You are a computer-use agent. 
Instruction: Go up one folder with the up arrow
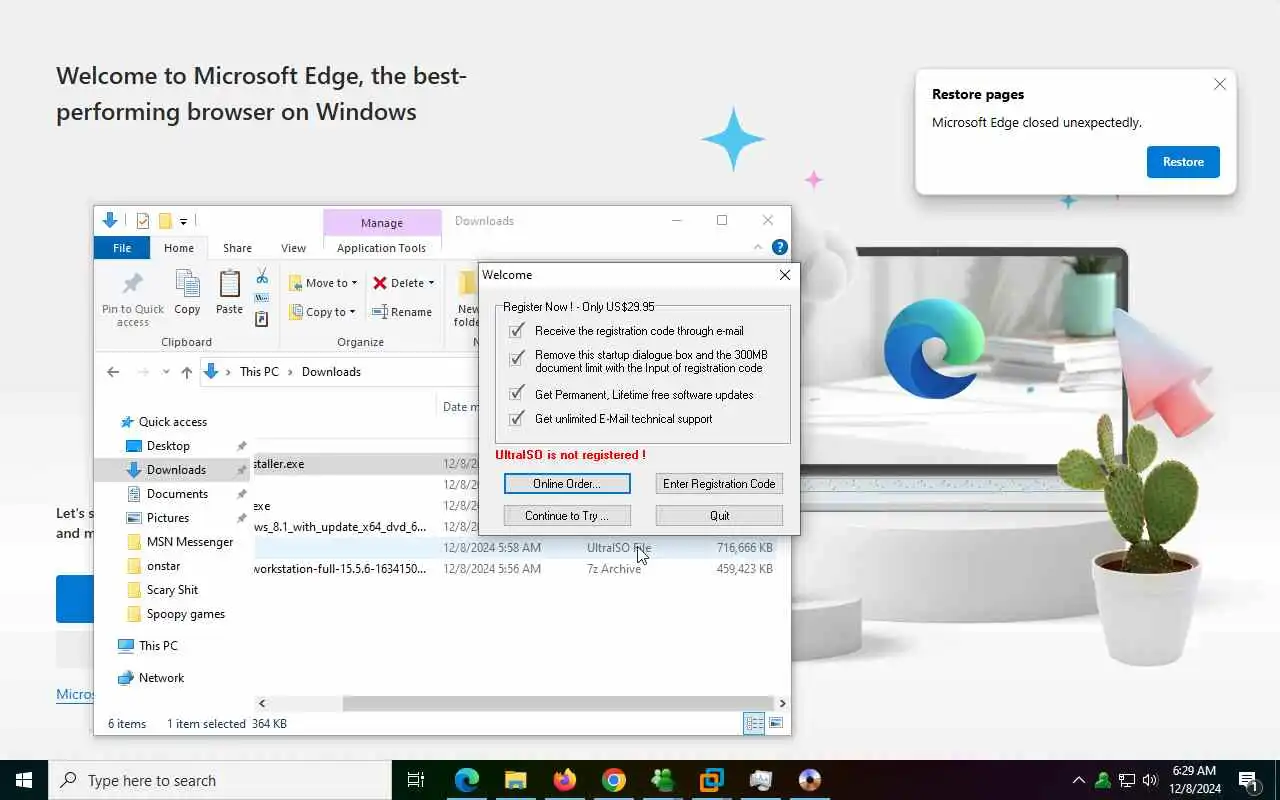coord(186,372)
